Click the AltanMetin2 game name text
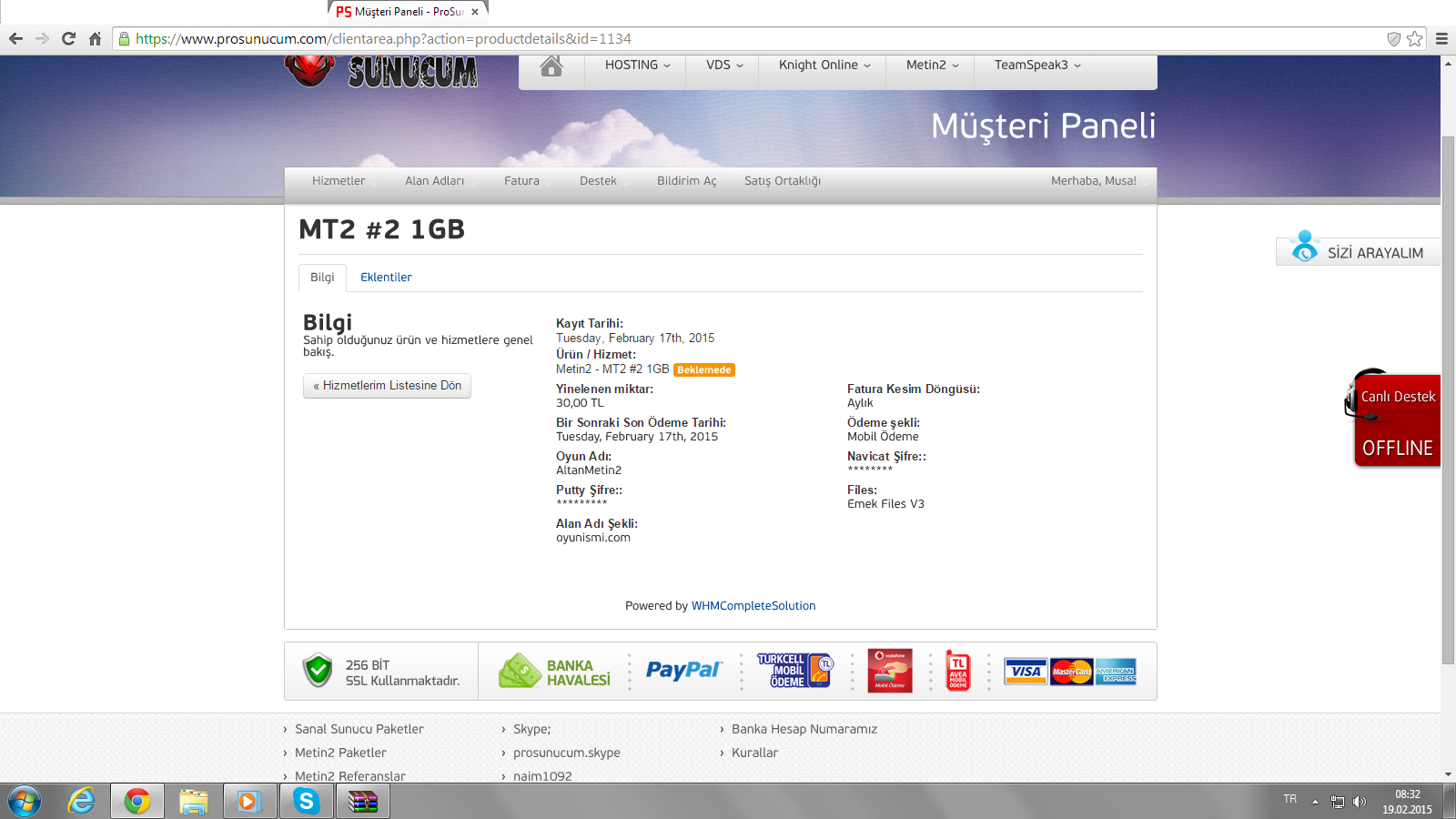Viewport: 1456px width, 819px height. pyautogui.click(x=589, y=470)
